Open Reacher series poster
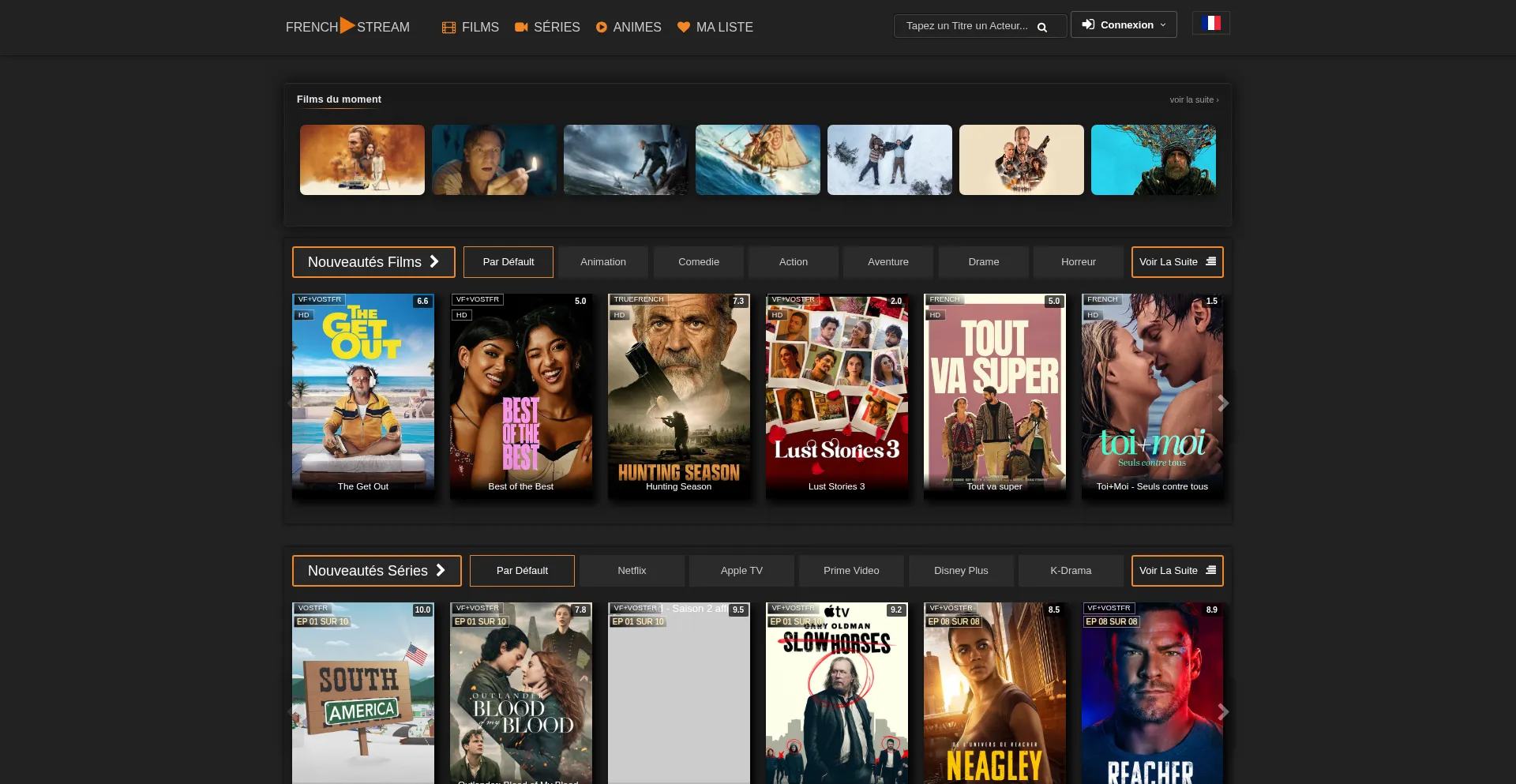Viewport: 1516px width, 784px height. [1153, 693]
